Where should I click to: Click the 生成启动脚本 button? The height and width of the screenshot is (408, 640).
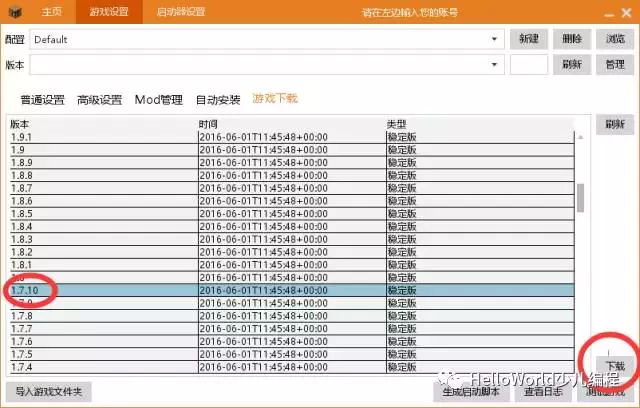click(x=471, y=392)
